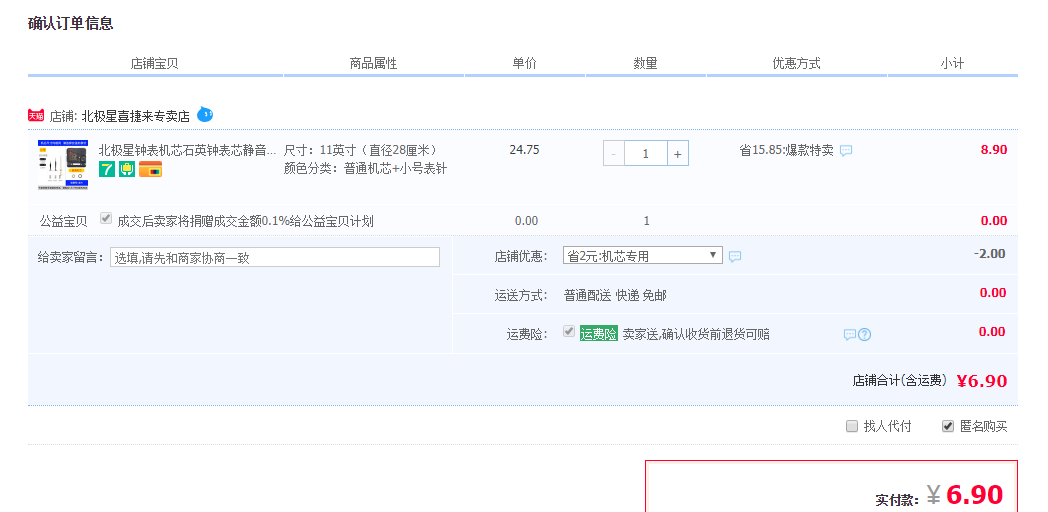
Task: Click the green 运费险 tag label
Action: 599,334
